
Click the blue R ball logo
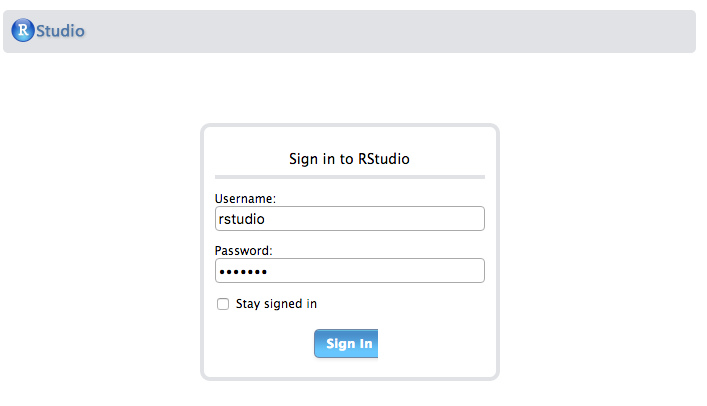click(x=23, y=31)
